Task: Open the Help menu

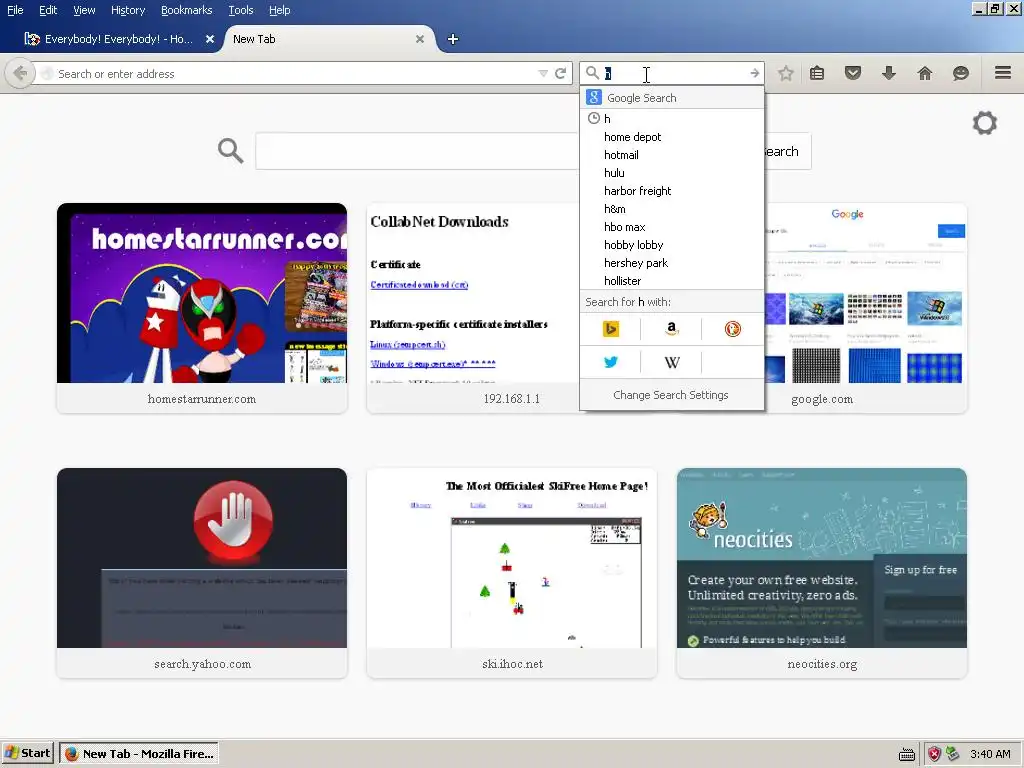Action: point(280,10)
